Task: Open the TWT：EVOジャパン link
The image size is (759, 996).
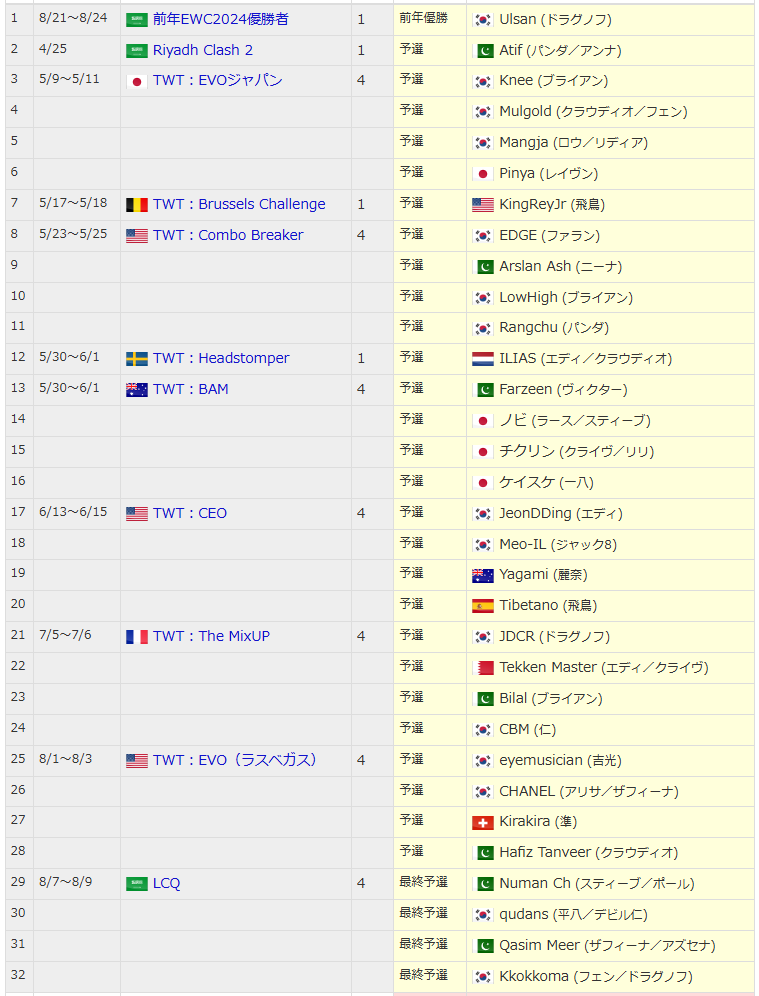Action: 218,81
